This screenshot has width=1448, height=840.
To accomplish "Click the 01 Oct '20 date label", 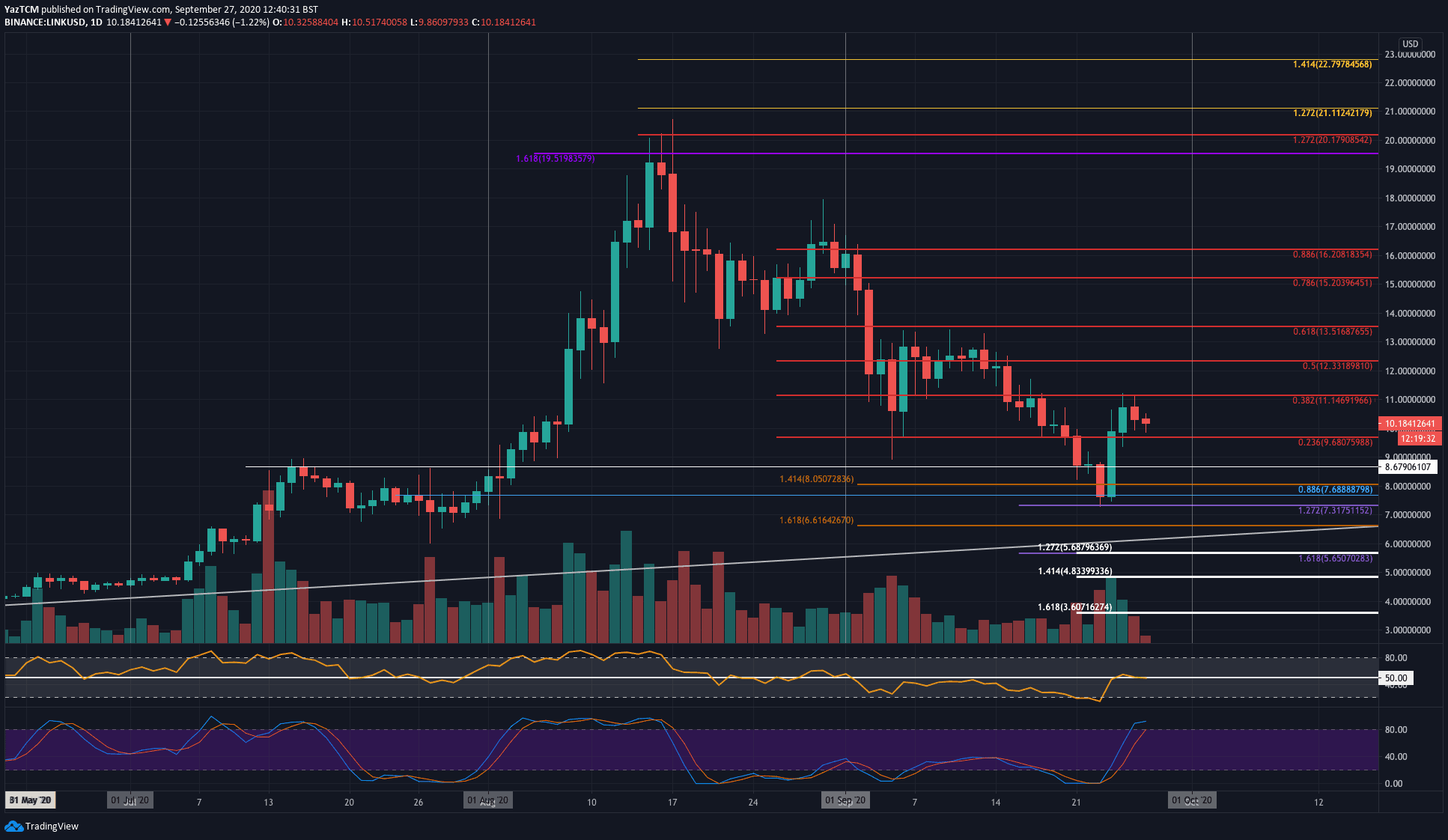I will [x=1191, y=800].
